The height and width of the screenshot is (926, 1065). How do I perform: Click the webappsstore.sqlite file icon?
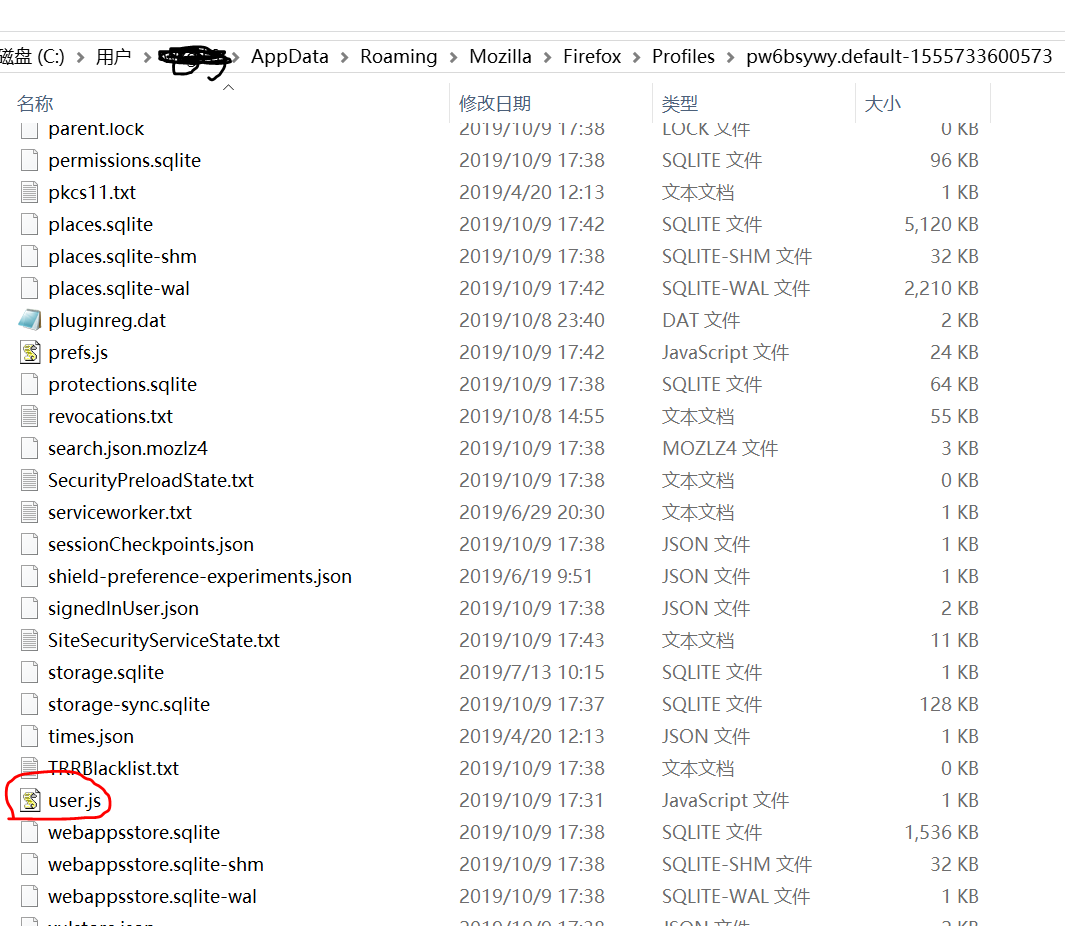[29, 832]
